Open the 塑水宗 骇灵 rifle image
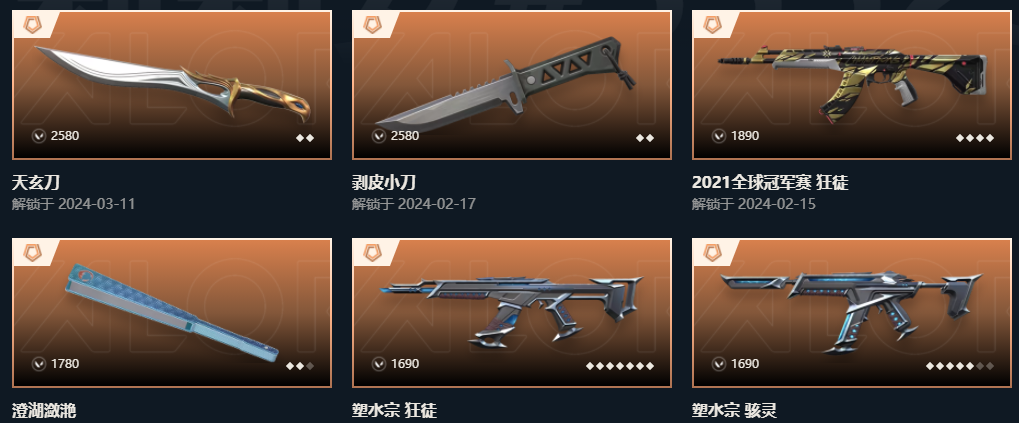The height and width of the screenshot is (423, 1019). 852,312
